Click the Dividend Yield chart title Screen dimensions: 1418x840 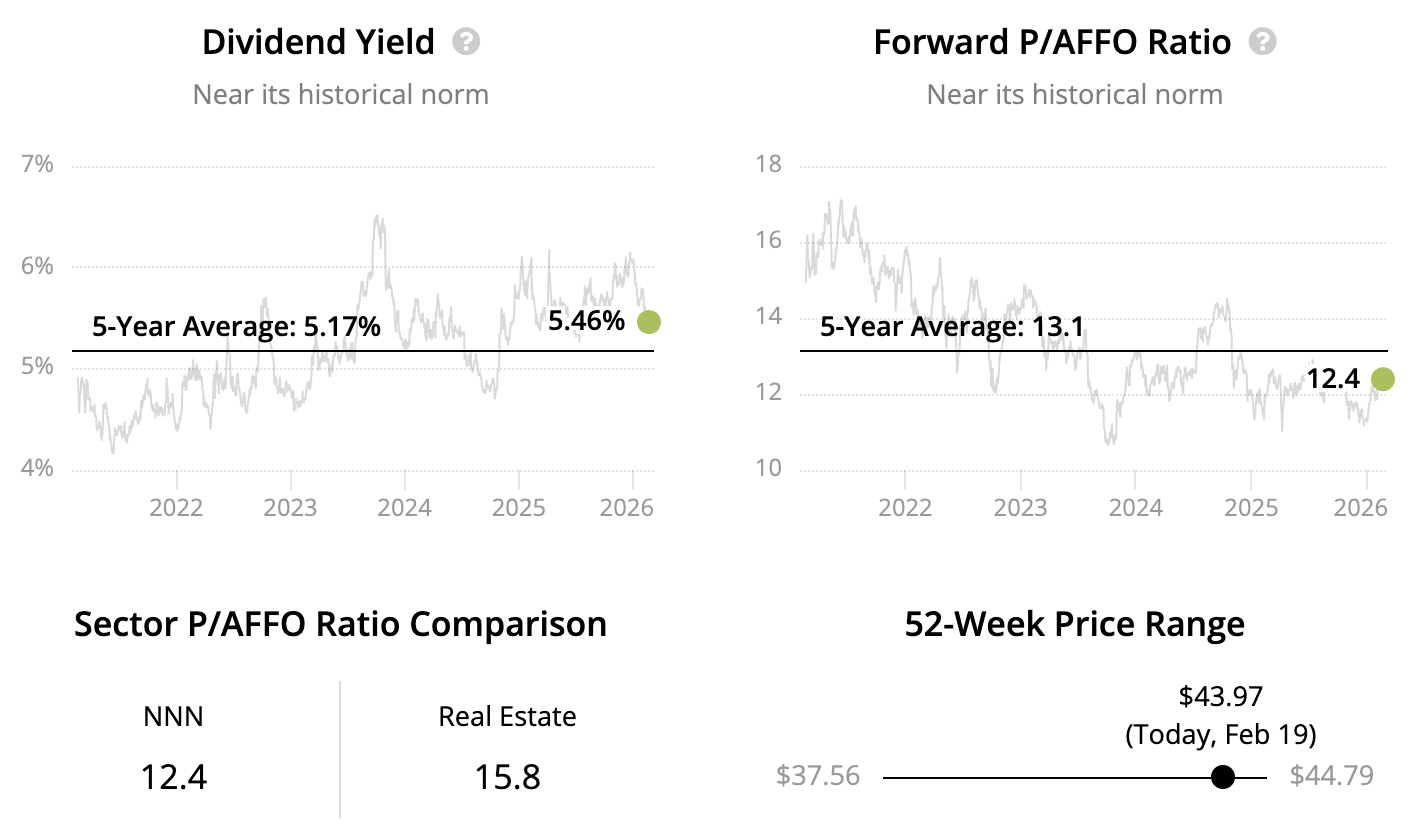(318, 42)
